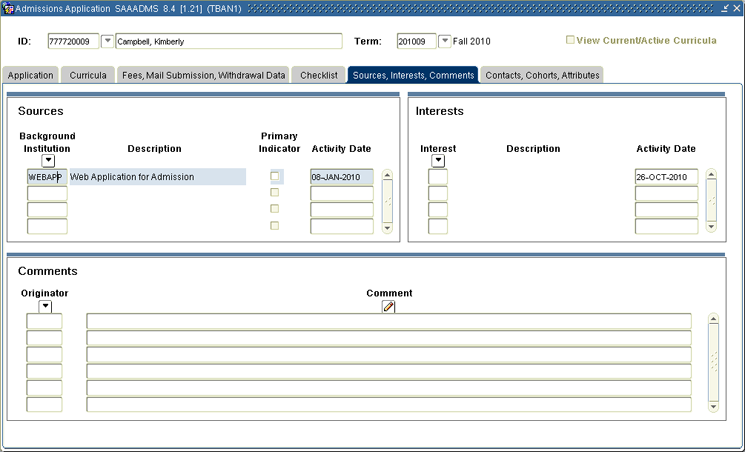The width and height of the screenshot is (745, 452).
Task: Click the second Background Institution field
Action: 47,193
